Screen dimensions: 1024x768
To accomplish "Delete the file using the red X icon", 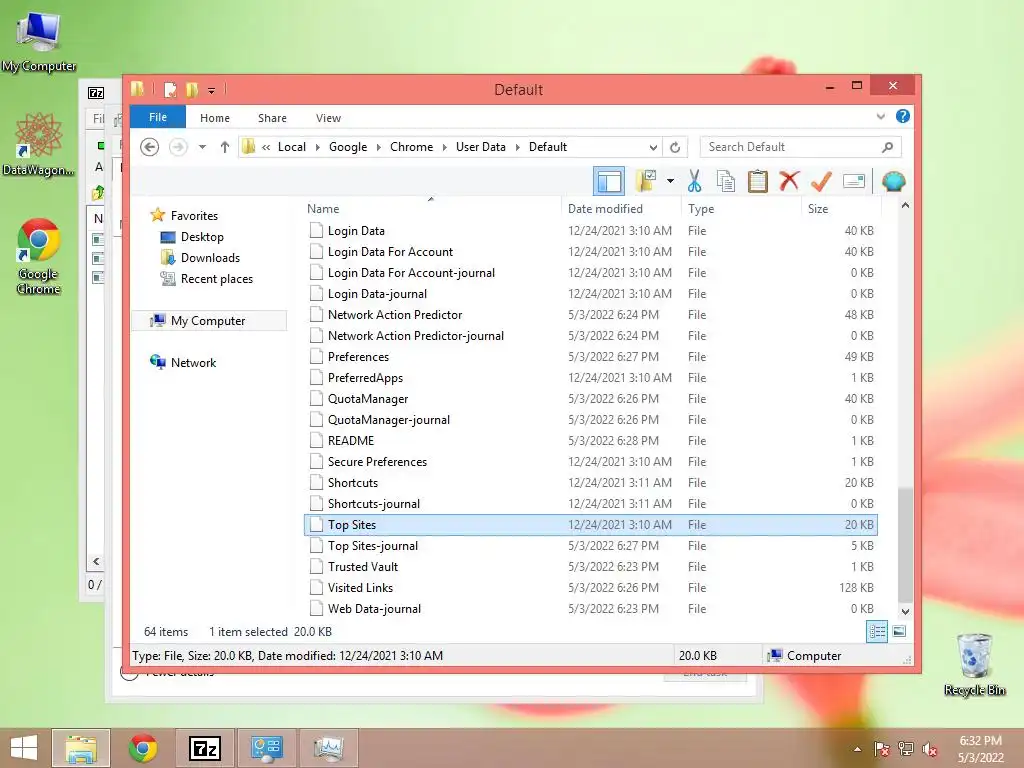I will point(789,181).
